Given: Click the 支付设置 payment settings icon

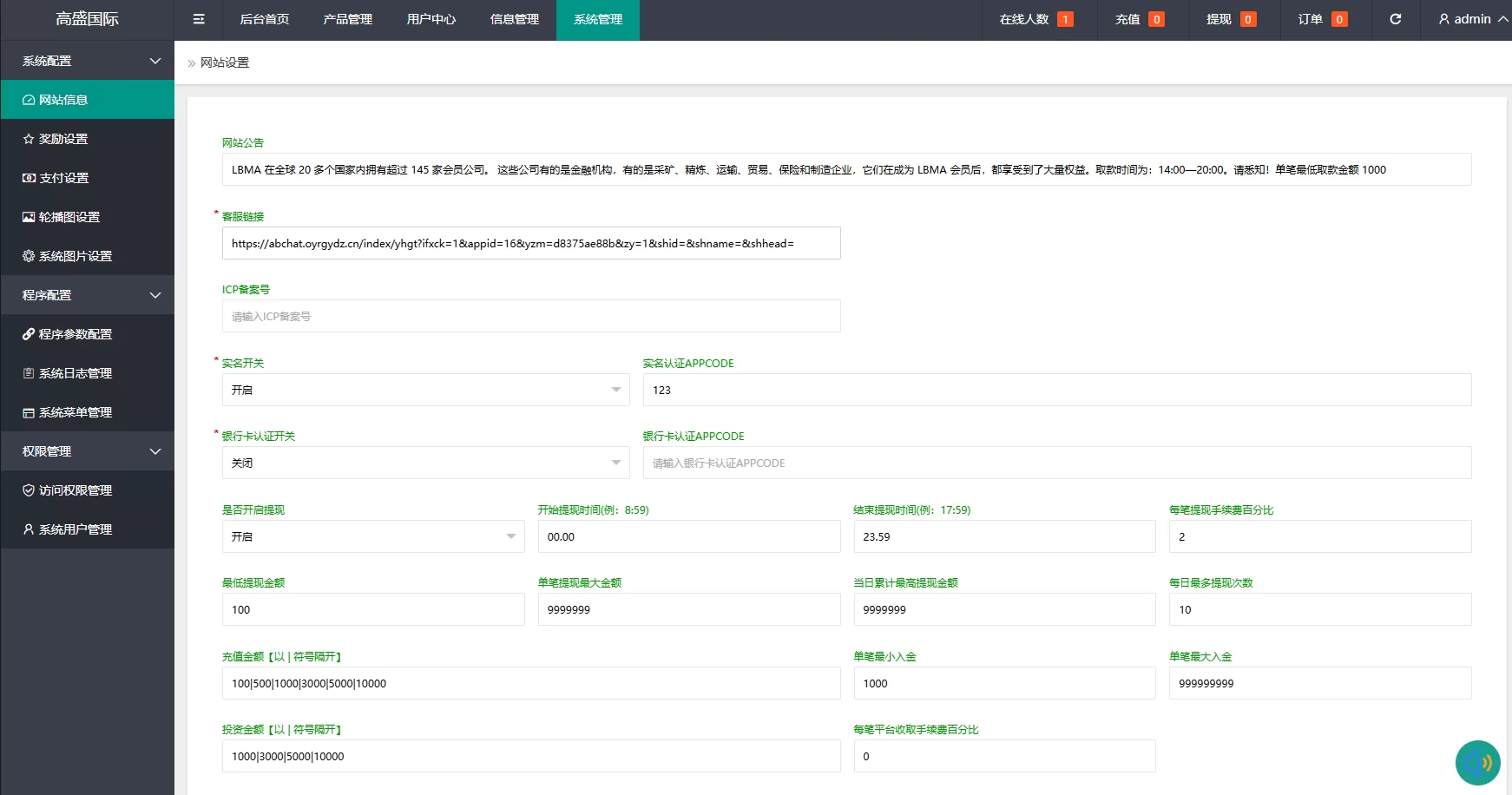Looking at the screenshot, I should tap(28, 177).
